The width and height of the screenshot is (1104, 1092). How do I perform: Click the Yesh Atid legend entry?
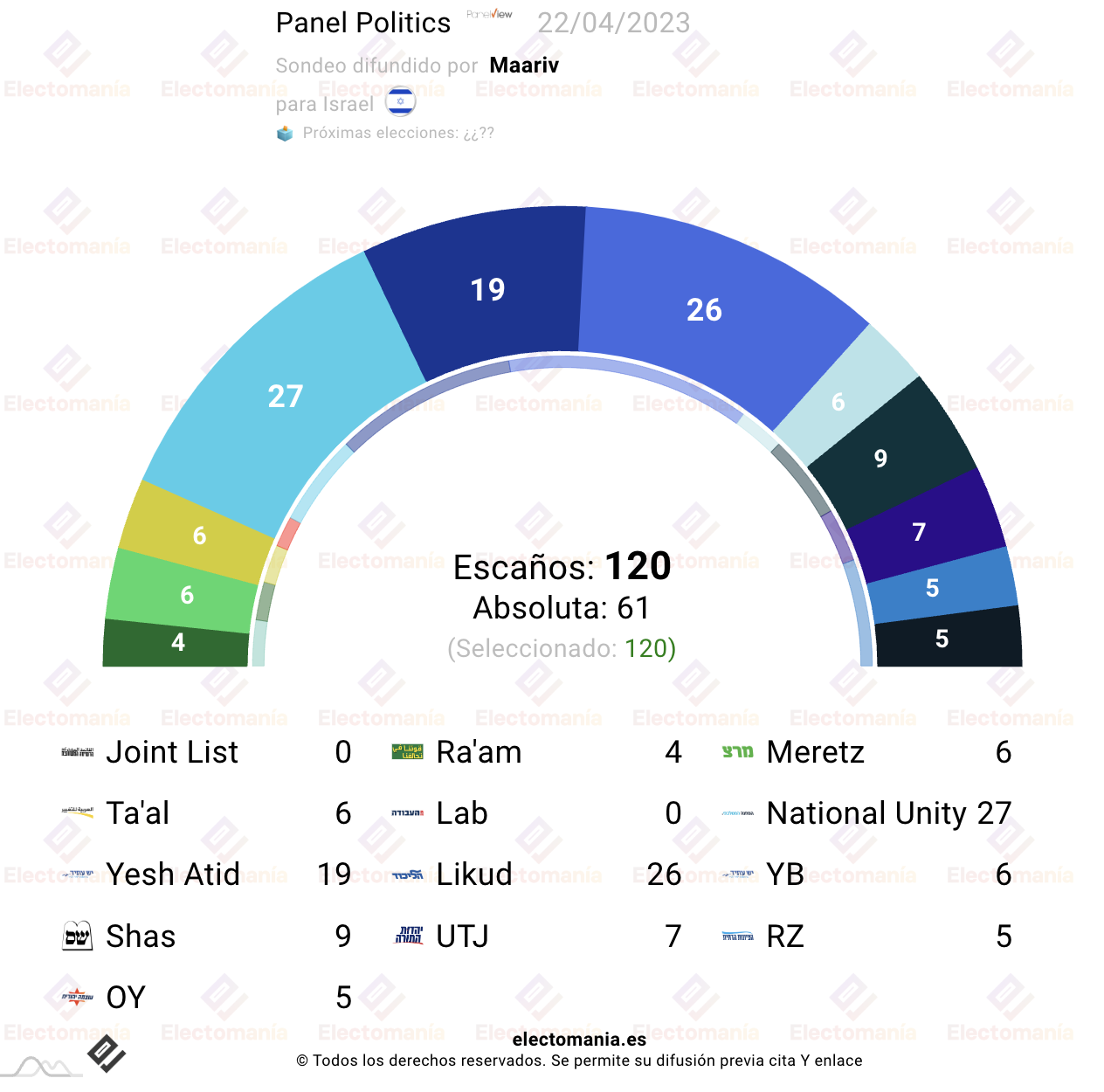pyautogui.click(x=207, y=874)
